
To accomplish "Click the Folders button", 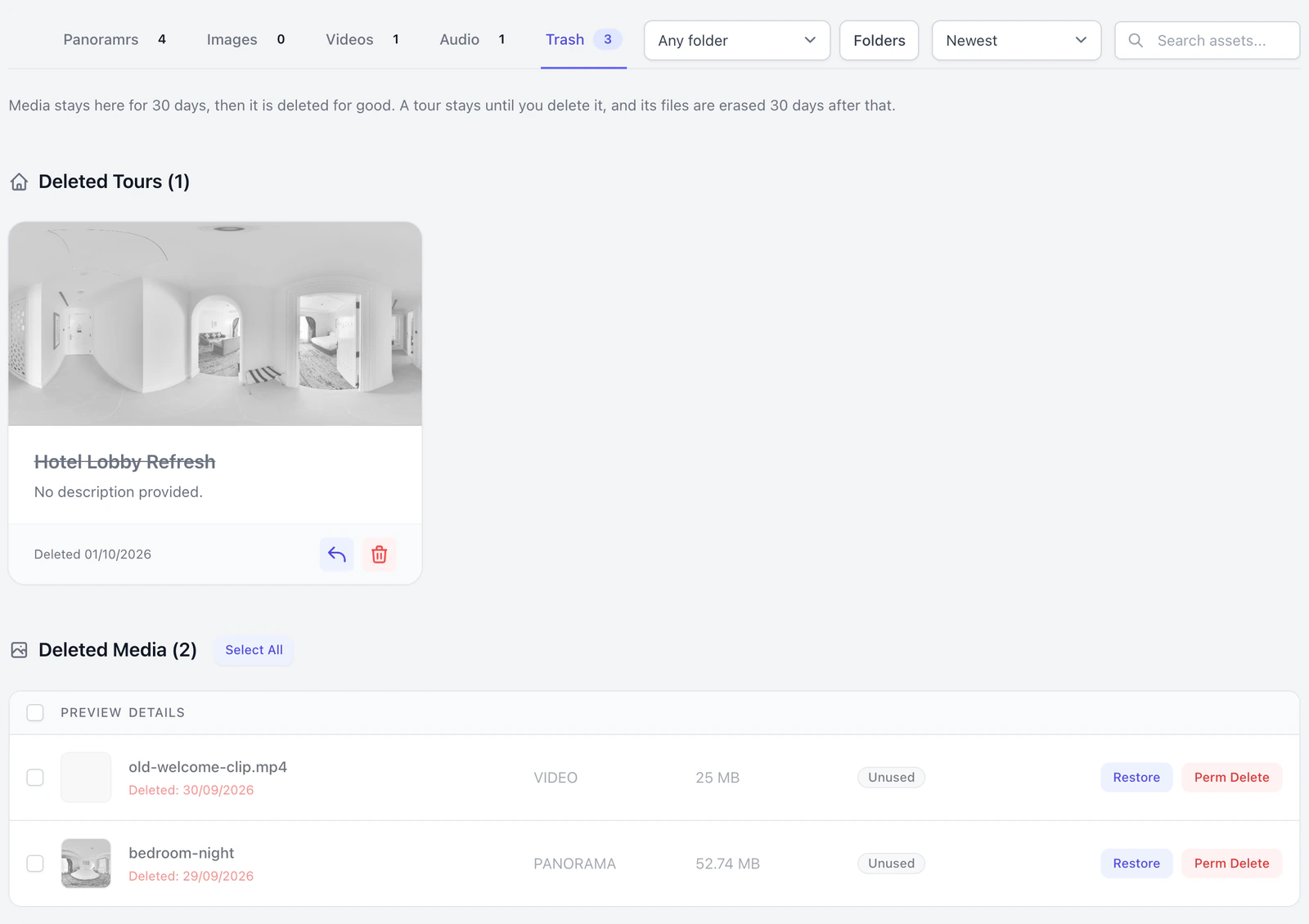I will [x=879, y=40].
